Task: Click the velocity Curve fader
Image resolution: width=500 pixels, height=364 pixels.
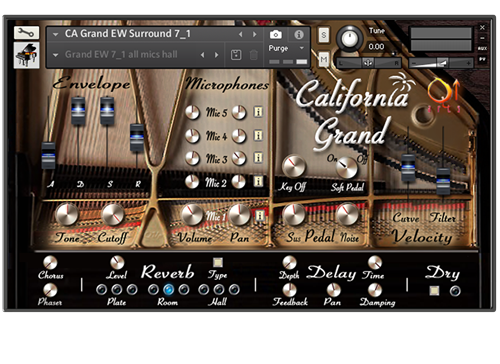Action: 408,168
